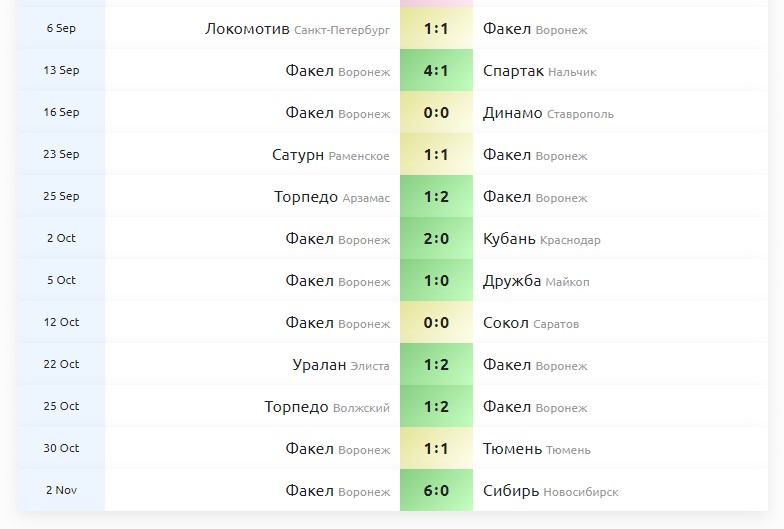Open Сибирь Новосибирск team page
This screenshot has height=529, width=784.
point(550,491)
